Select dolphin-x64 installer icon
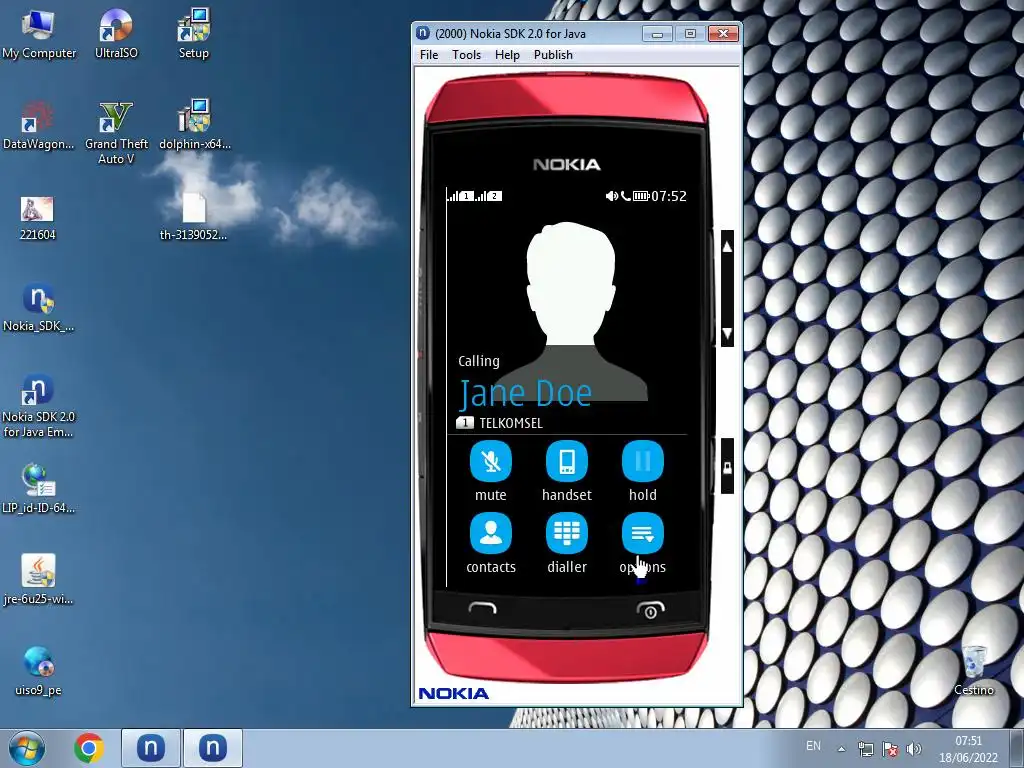The height and width of the screenshot is (768, 1024). click(195, 125)
